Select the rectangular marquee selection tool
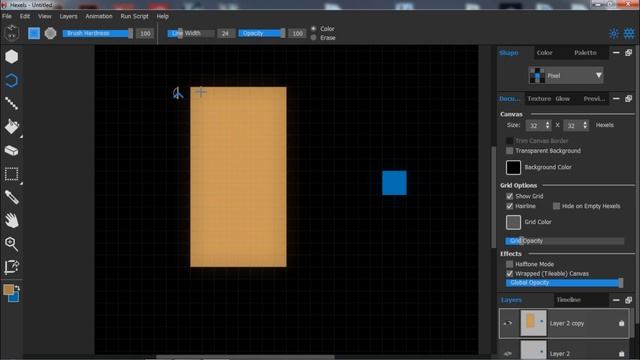This screenshot has height=360, width=640. point(11,174)
